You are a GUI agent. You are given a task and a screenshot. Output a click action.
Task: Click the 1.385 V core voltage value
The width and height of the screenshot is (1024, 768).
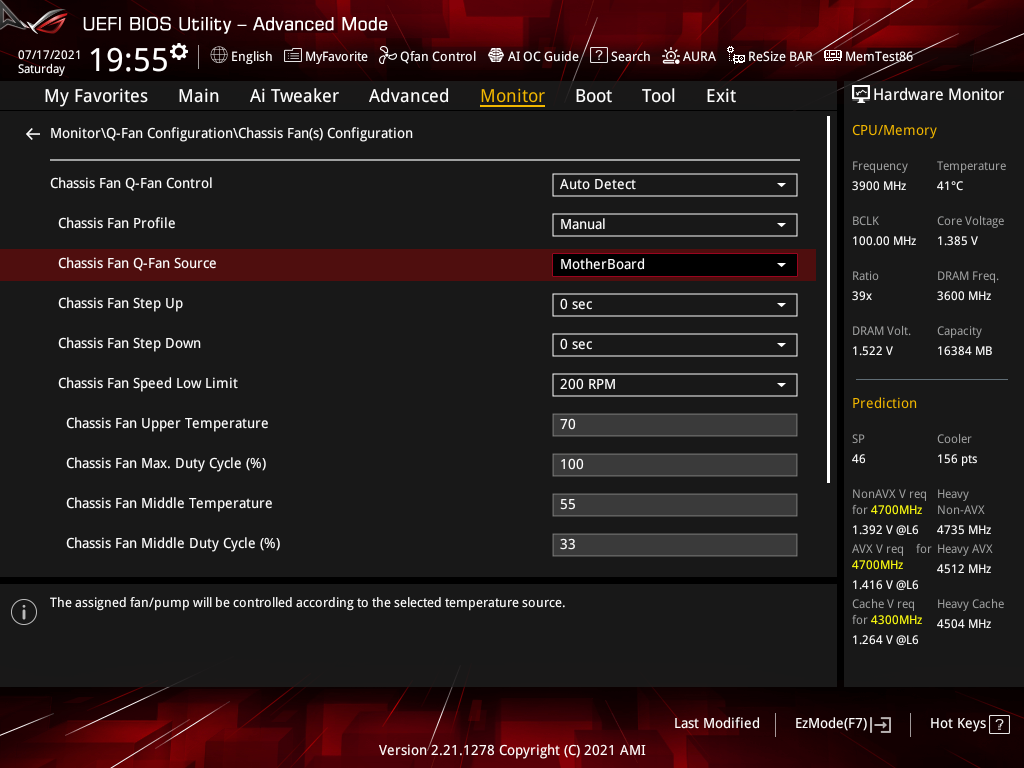(x=957, y=241)
